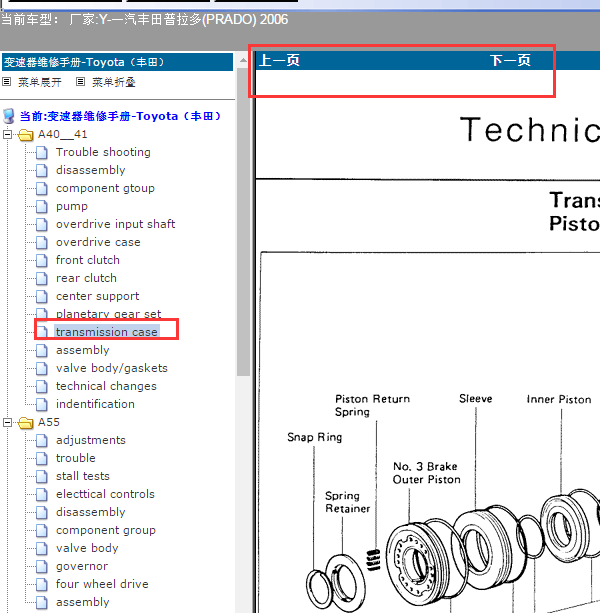This screenshot has width=600, height=613.
Task: Open assembly under A55
Action: tap(83, 602)
